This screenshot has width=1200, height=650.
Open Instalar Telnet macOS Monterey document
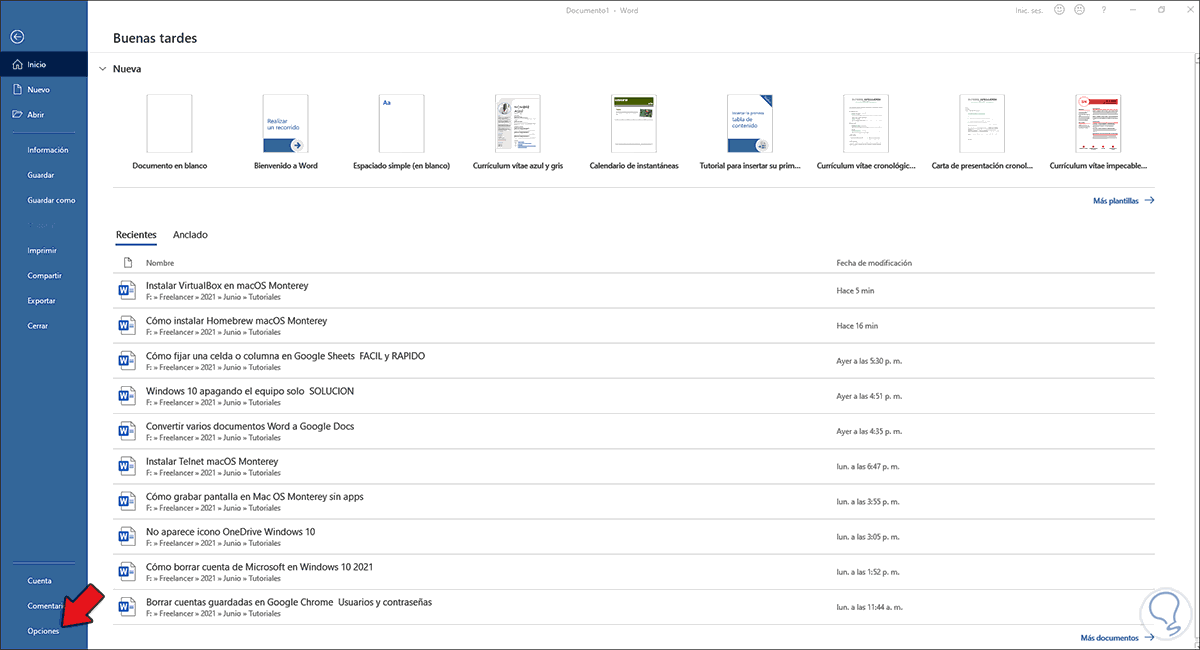click(634, 466)
